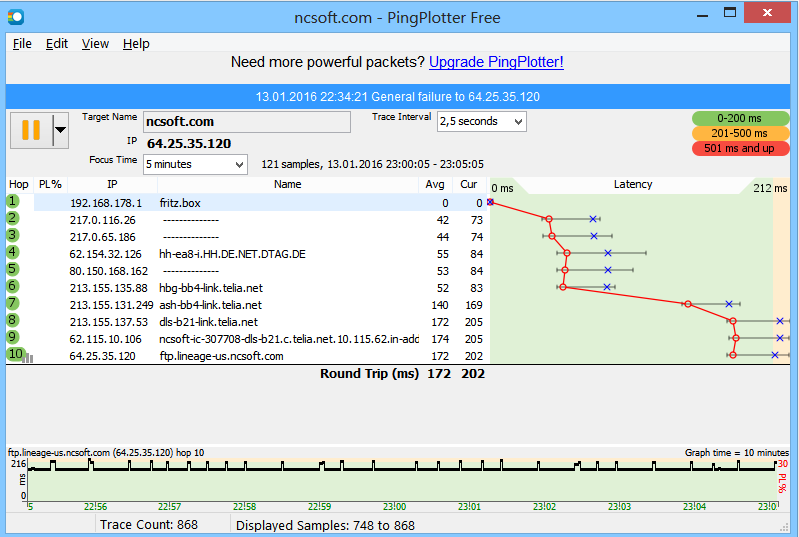The image size is (799, 537).
Task: Click the small bar graph icon beside hop 10
Action: 28,358
